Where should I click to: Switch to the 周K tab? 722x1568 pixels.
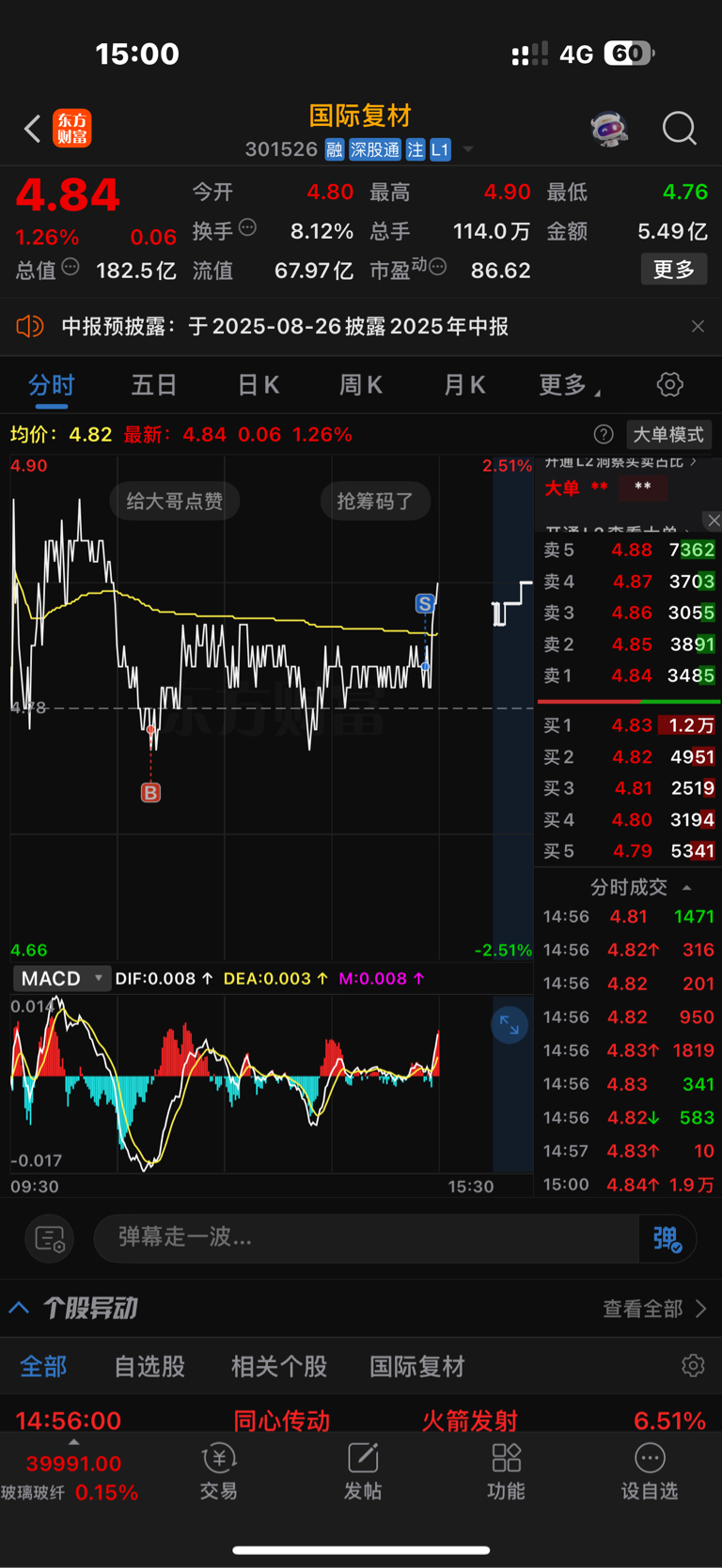tap(360, 385)
